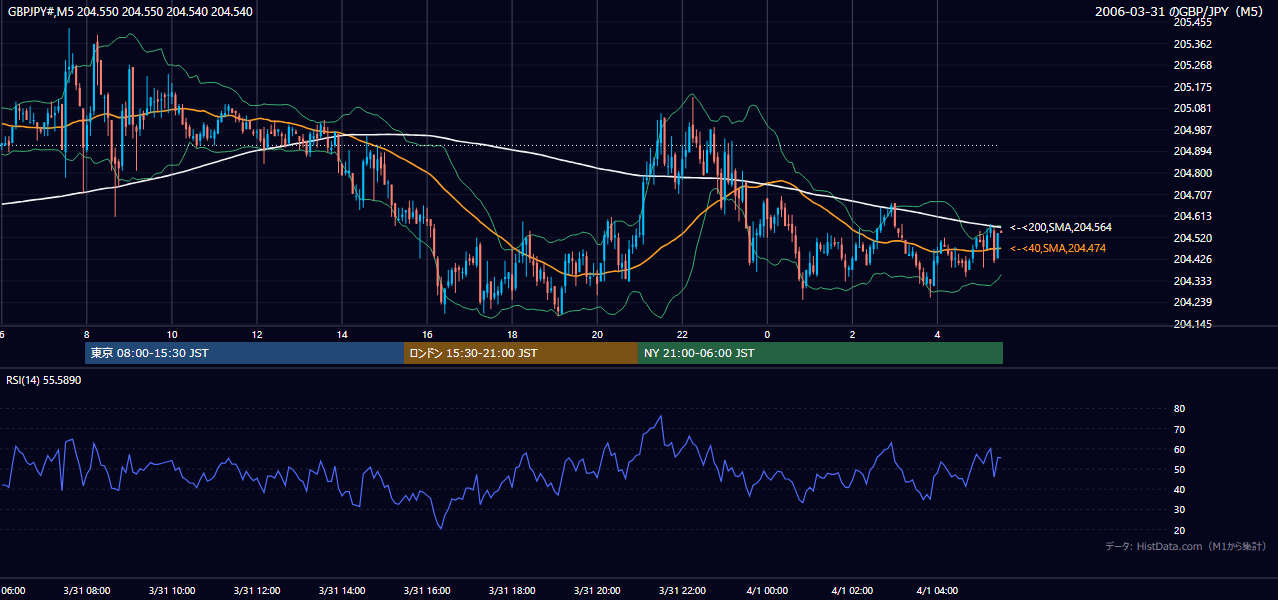Click RSI scale value 80
The width and height of the screenshot is (1278, 600).
click(1179, 409)
